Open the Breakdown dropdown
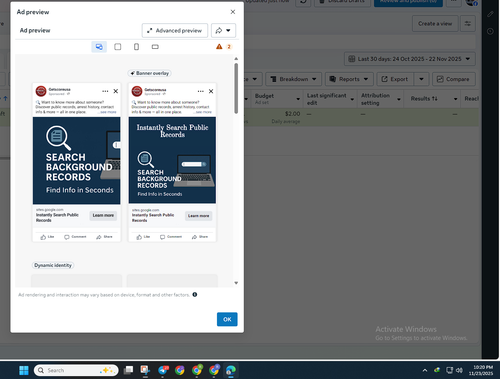 pyautogui.click(x=293, y=79)
